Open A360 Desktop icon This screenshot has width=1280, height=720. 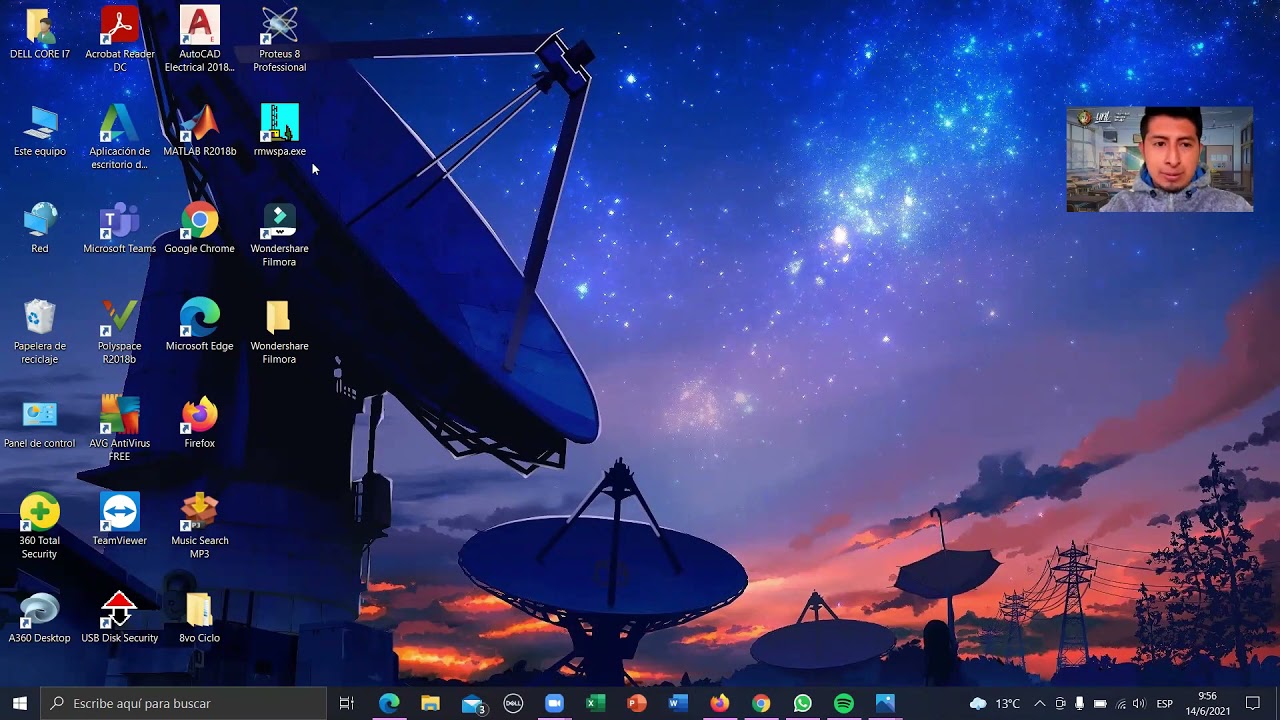(40, 617)
